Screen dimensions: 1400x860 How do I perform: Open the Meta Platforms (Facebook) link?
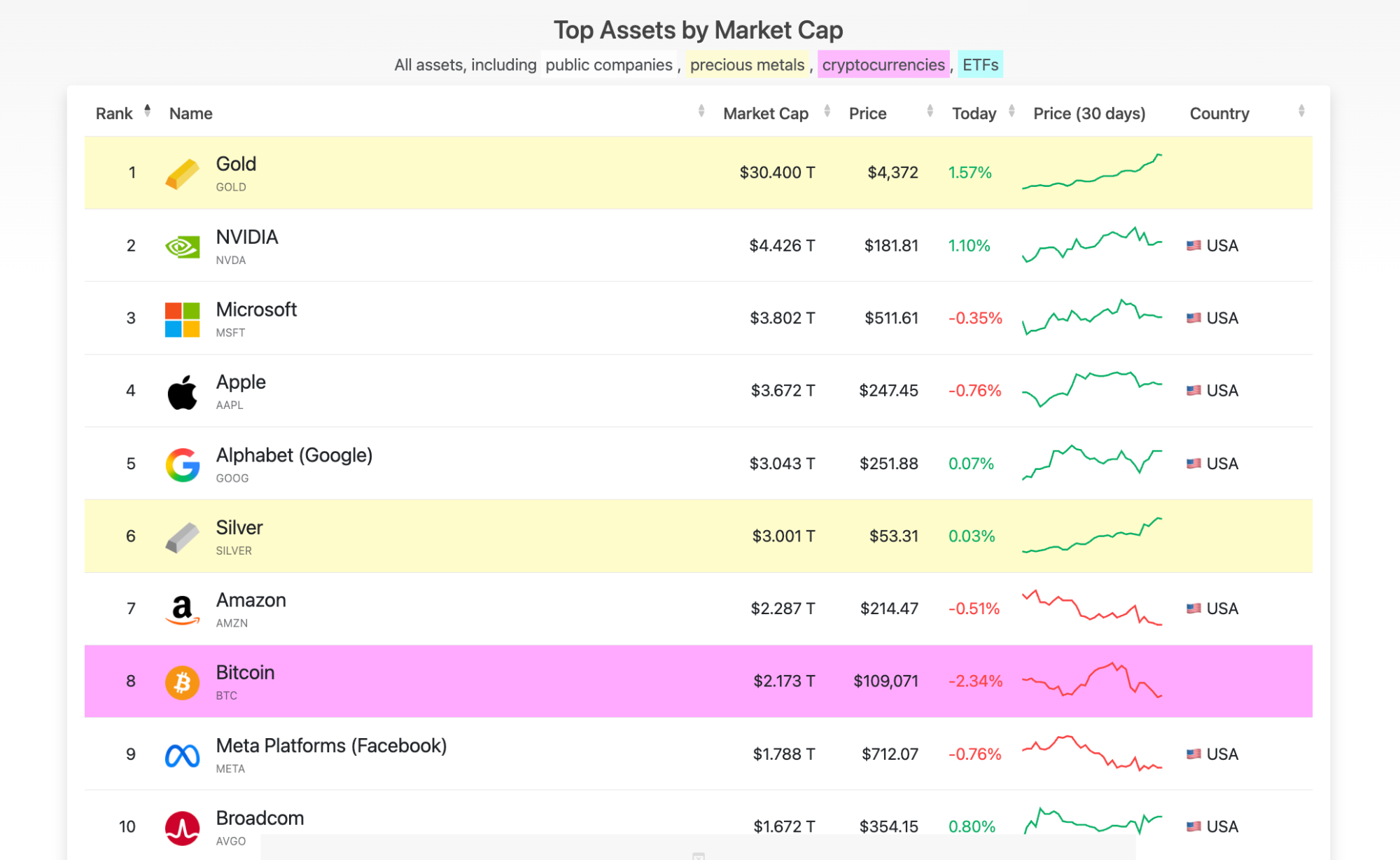(x=331, y=746)
